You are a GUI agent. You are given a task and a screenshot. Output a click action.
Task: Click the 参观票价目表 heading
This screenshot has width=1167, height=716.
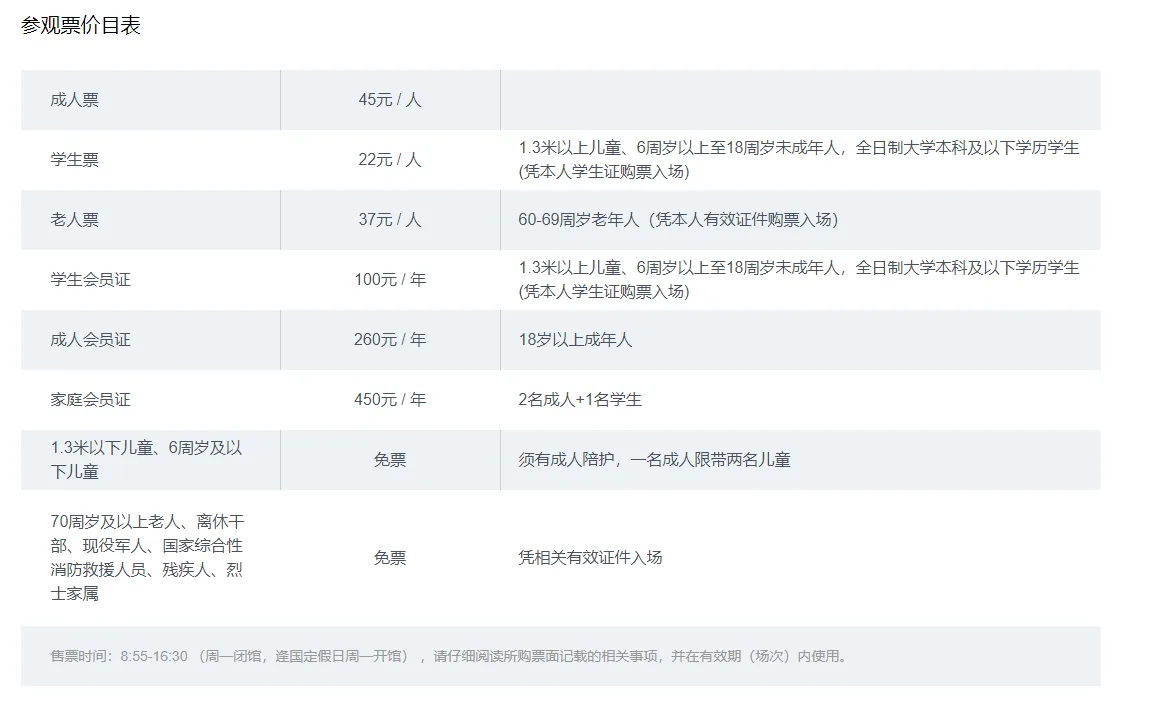(80, 25)
